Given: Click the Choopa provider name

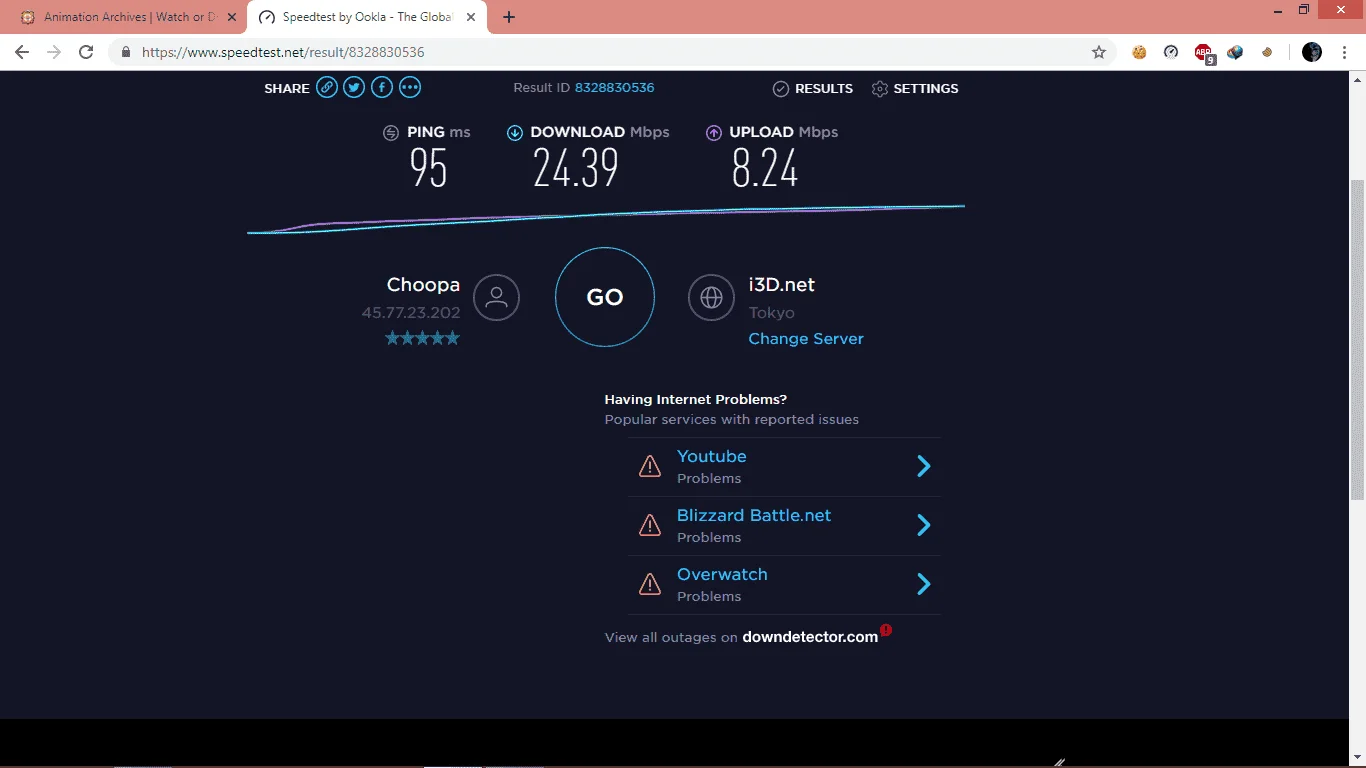Looking at the screenshot, I should [423, 285].
